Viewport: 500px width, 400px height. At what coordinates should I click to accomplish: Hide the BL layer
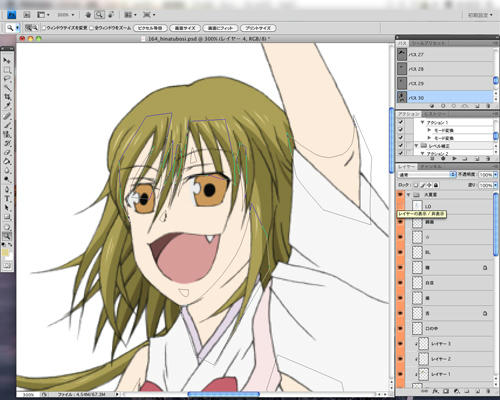tap(400, 252)
